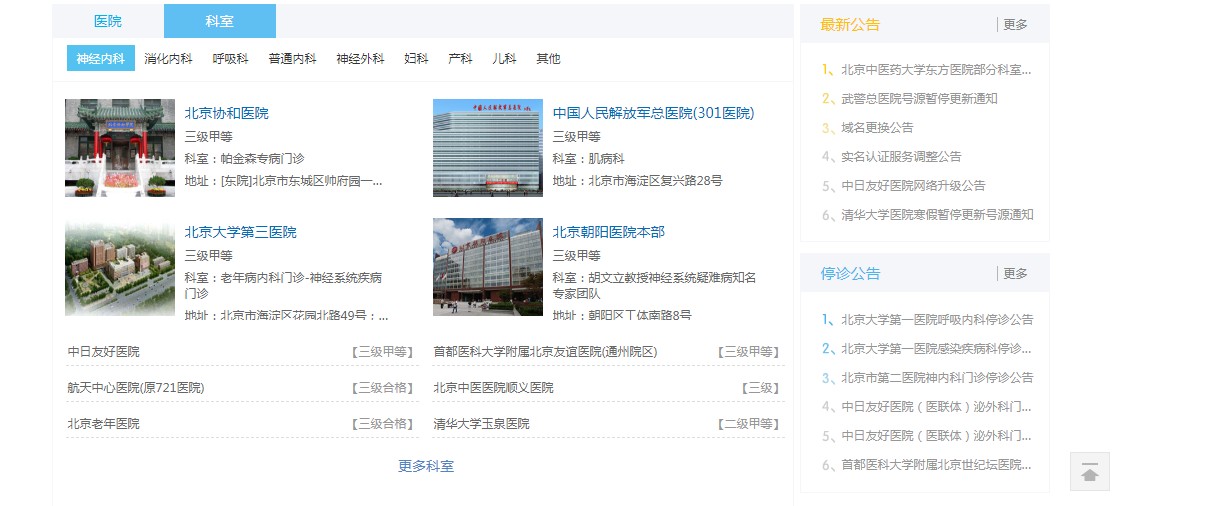Screen dimensions: 1215x506
Task: Switch to the 医院 tab
Action: [x=108, y=21]
